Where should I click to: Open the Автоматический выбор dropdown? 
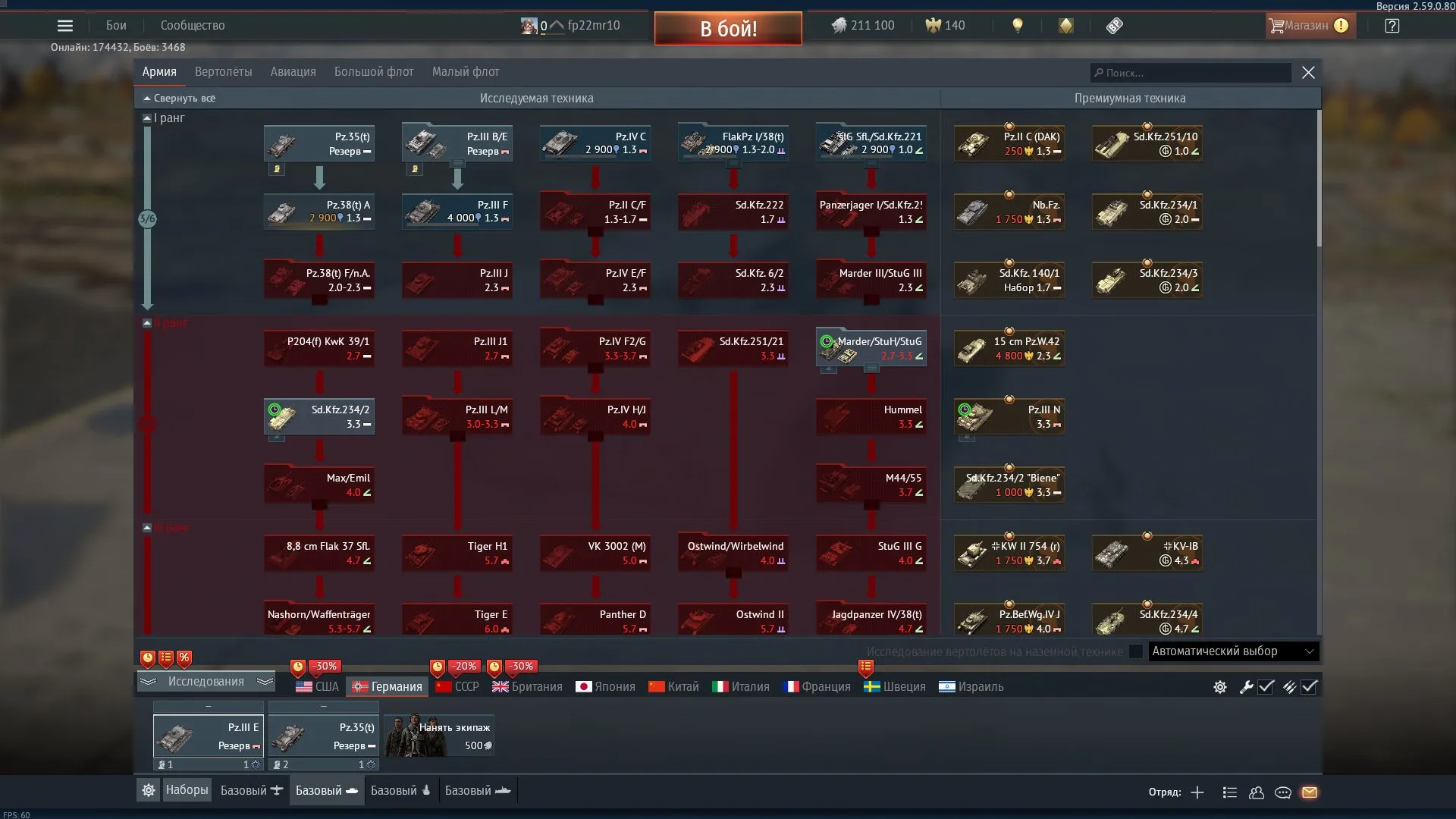pos(1234,651)
